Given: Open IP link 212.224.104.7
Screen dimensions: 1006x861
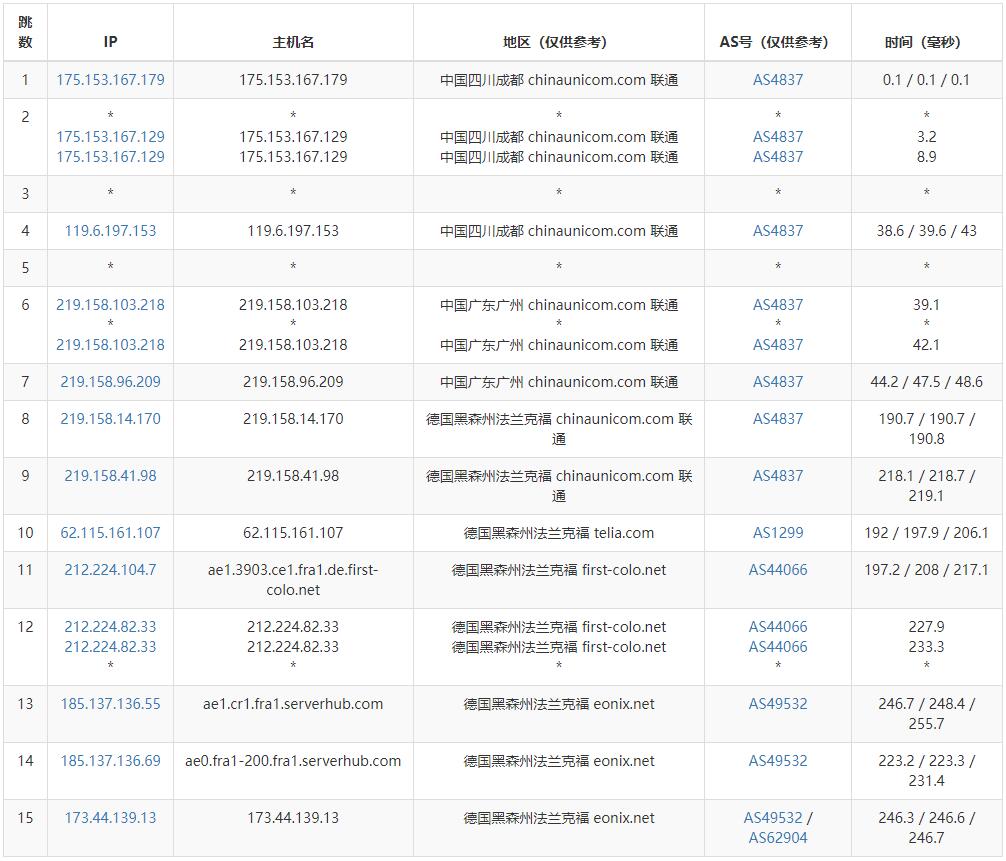Looking at the screenshot, I should pos(110,570).
